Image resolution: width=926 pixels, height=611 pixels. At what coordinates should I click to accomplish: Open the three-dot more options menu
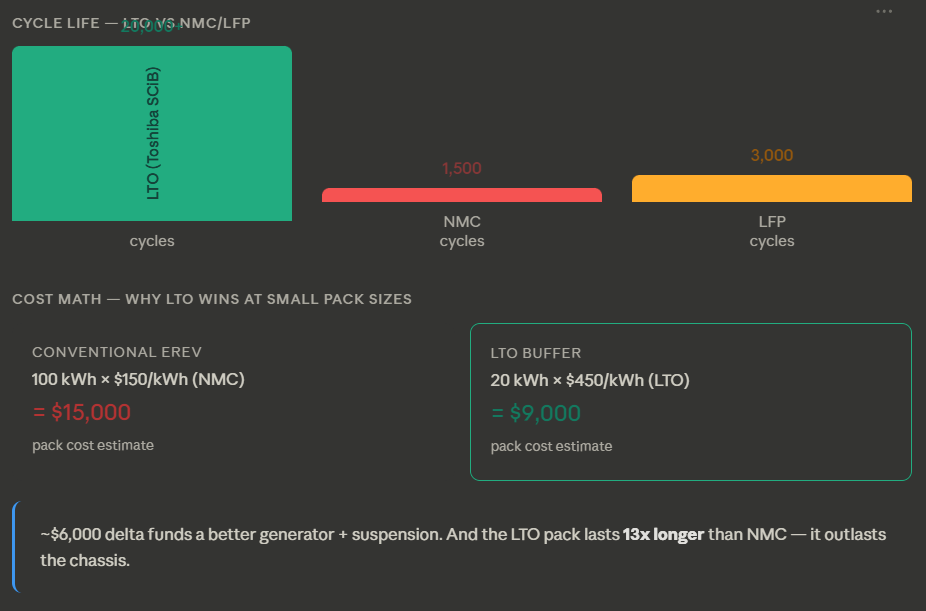click(x=884, y=11)
